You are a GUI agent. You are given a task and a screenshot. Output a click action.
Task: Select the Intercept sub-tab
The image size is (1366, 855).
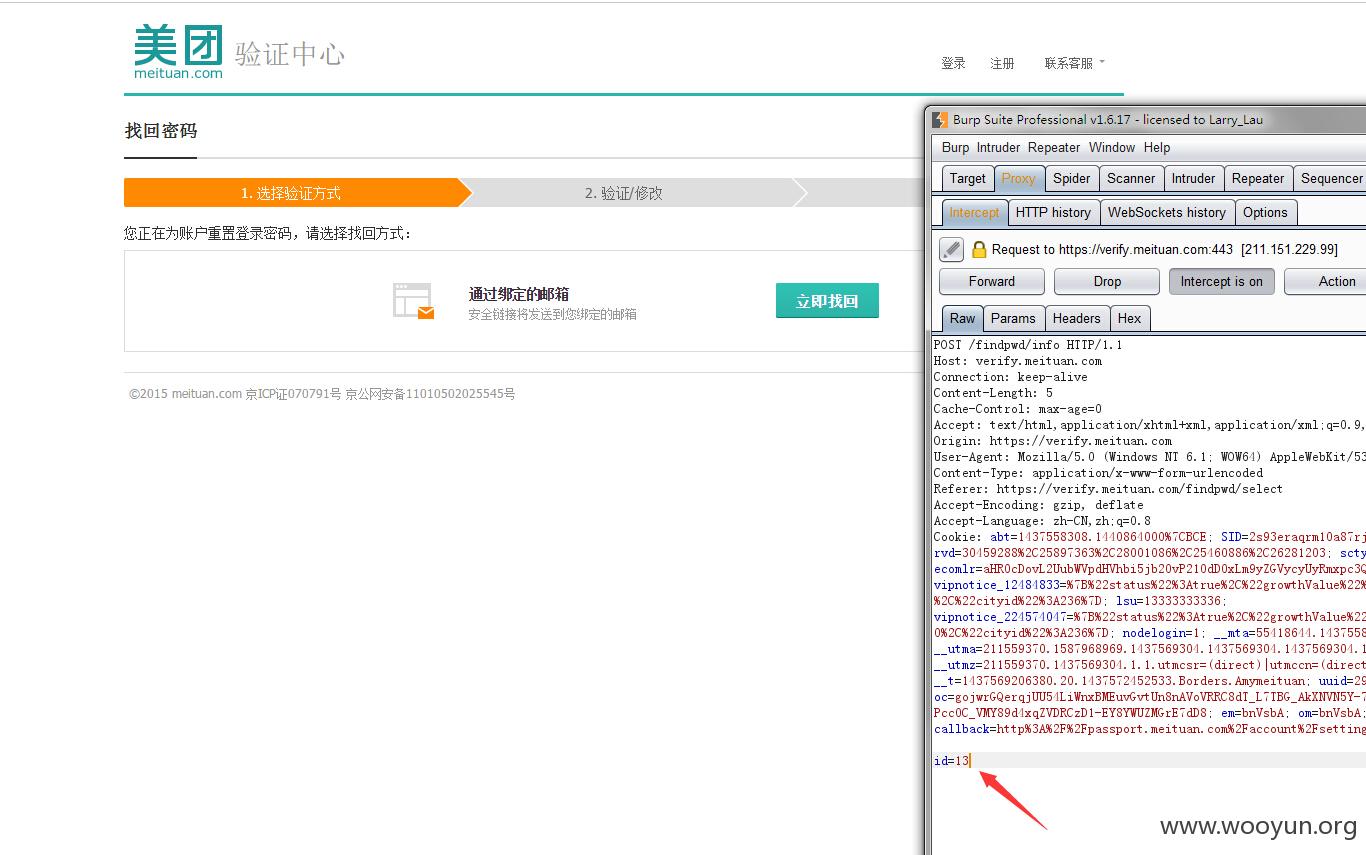tap(974, 212)
